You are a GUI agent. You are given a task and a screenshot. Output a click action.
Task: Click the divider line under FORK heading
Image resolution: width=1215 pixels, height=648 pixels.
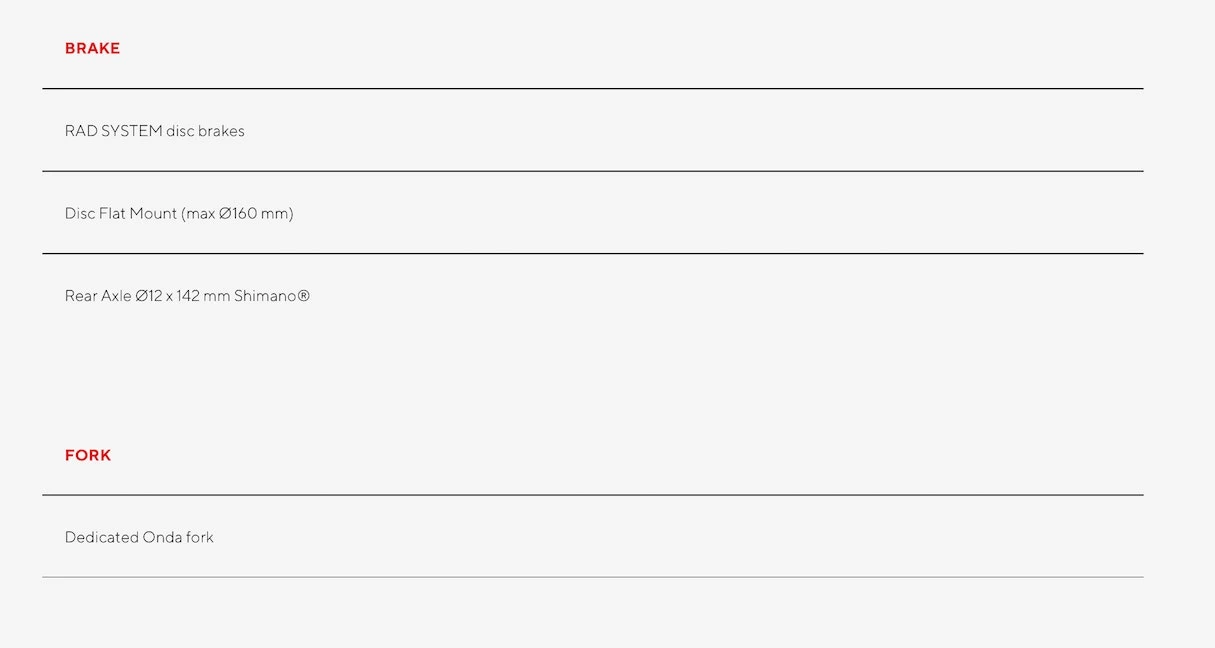coord(592,495)
